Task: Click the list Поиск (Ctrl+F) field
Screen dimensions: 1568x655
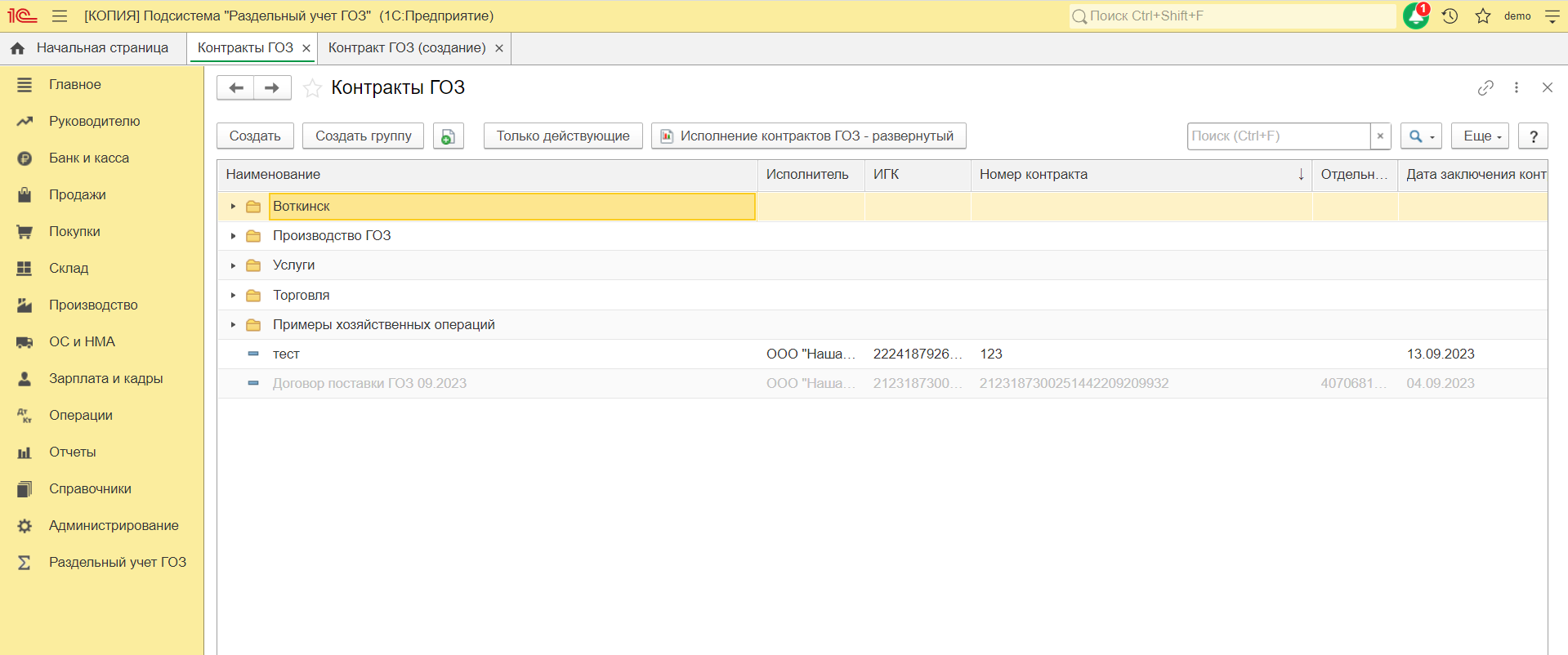Action: point(1279,136)
